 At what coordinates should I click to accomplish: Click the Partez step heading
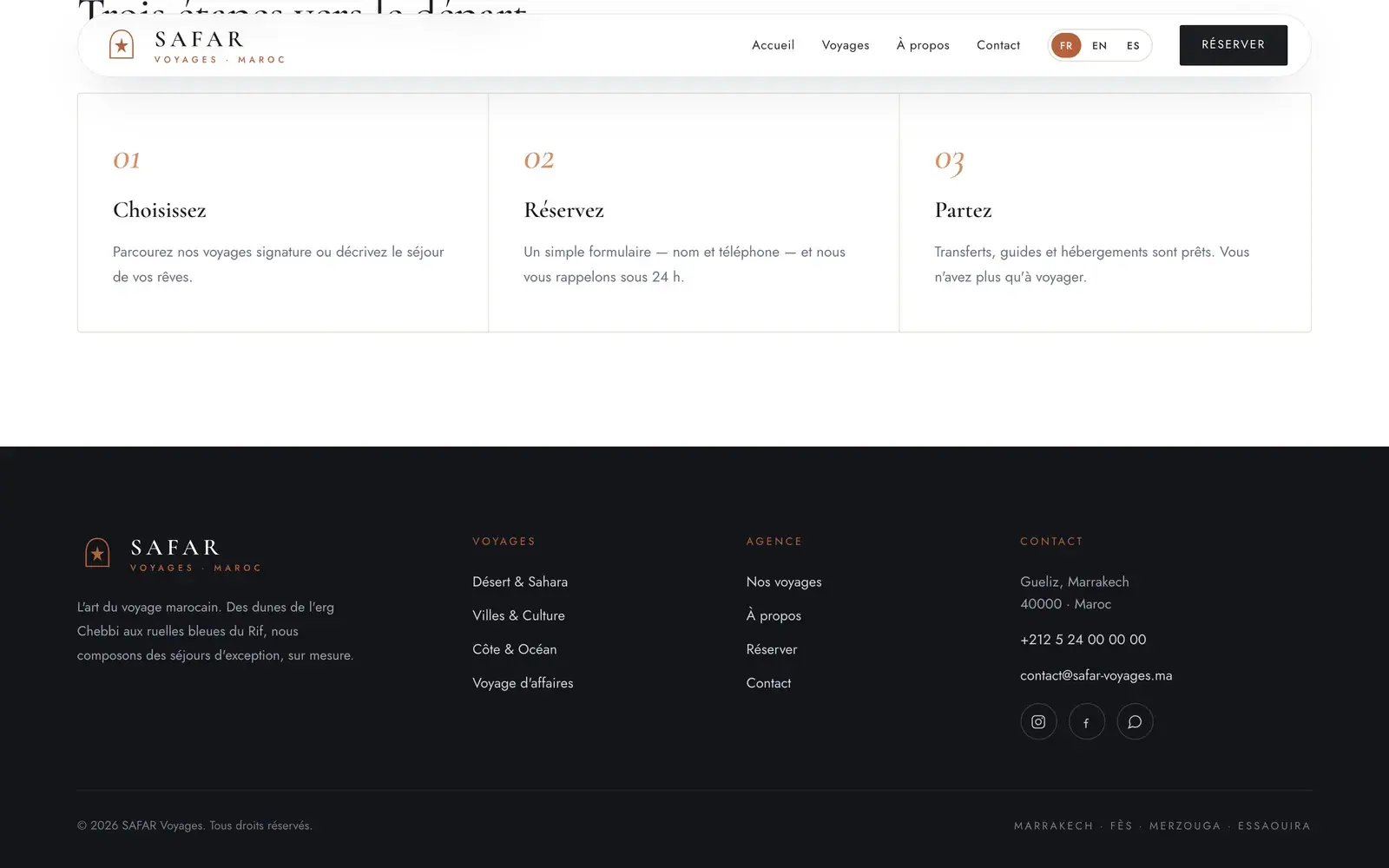click(963, 210)
